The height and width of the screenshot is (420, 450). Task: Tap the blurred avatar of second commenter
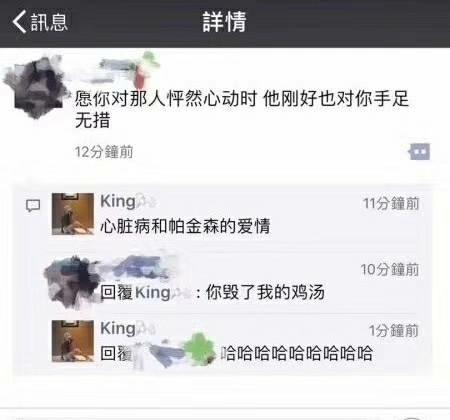click(70, 283)
